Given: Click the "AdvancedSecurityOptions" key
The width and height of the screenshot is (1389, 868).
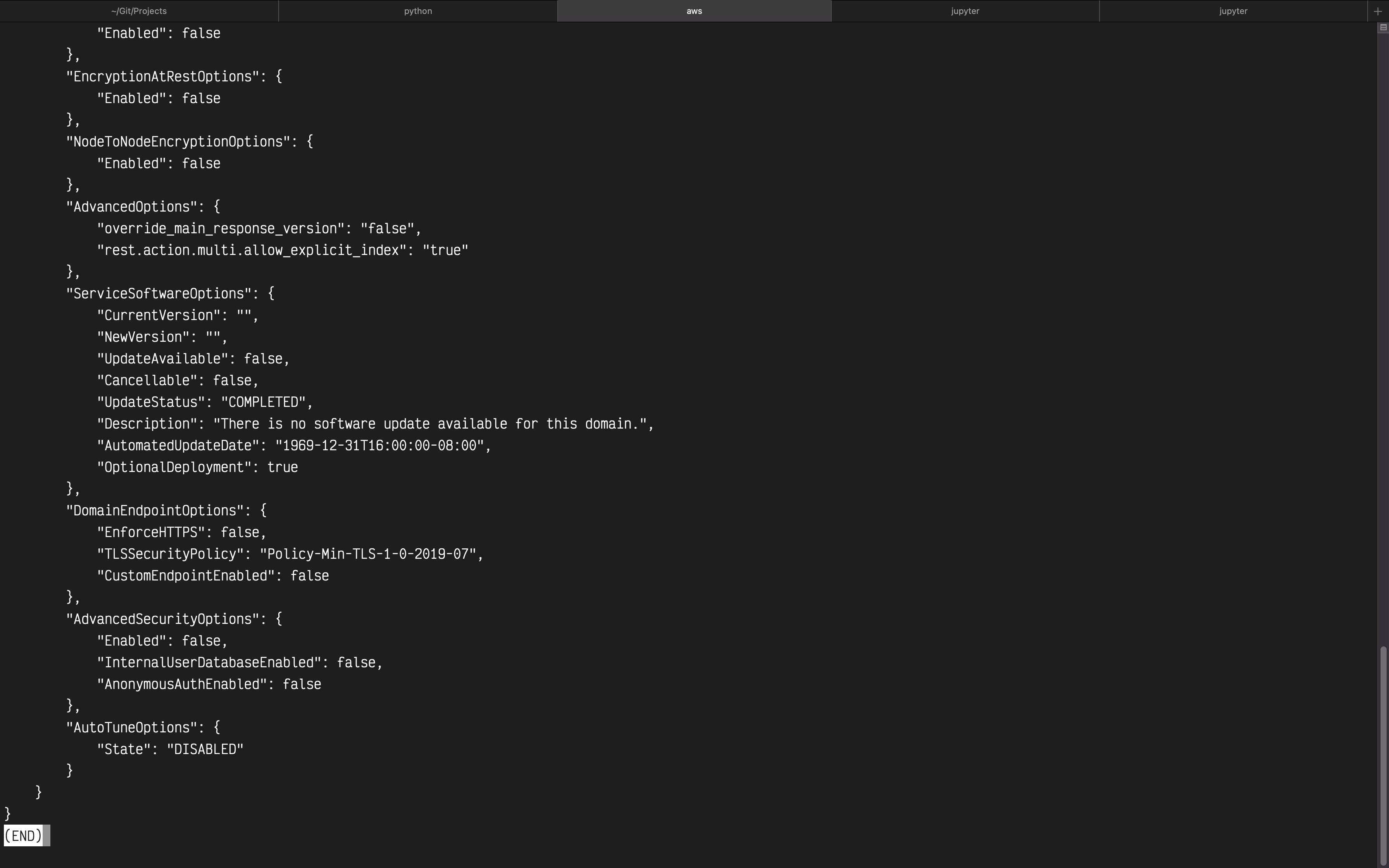Looking at the screenshot, I should tap(162, 620).
